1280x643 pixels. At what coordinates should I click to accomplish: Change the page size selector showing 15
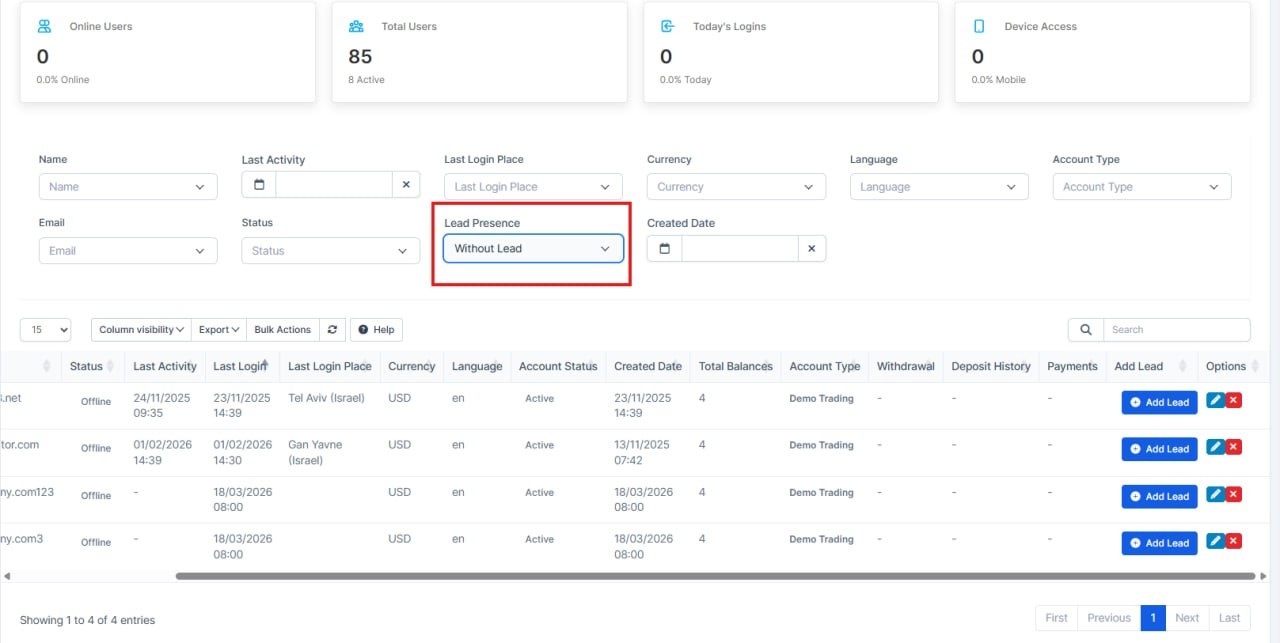pos(45,330)
